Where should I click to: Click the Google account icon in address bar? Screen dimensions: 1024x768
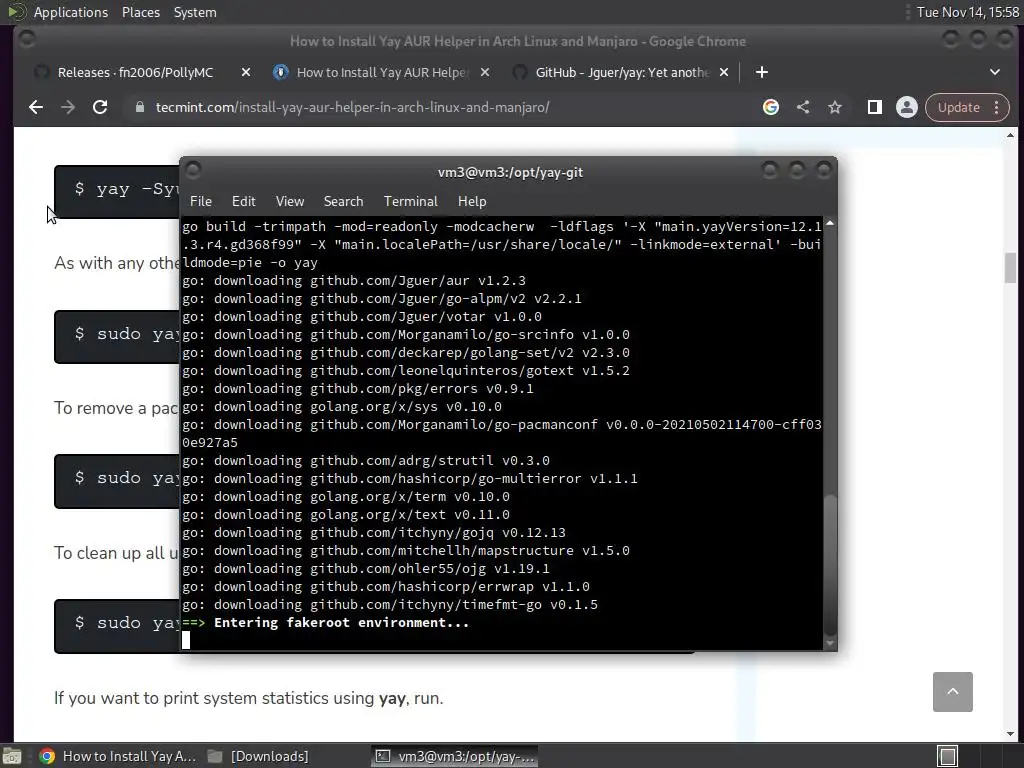pyautogui.click(x=771, y=107)
